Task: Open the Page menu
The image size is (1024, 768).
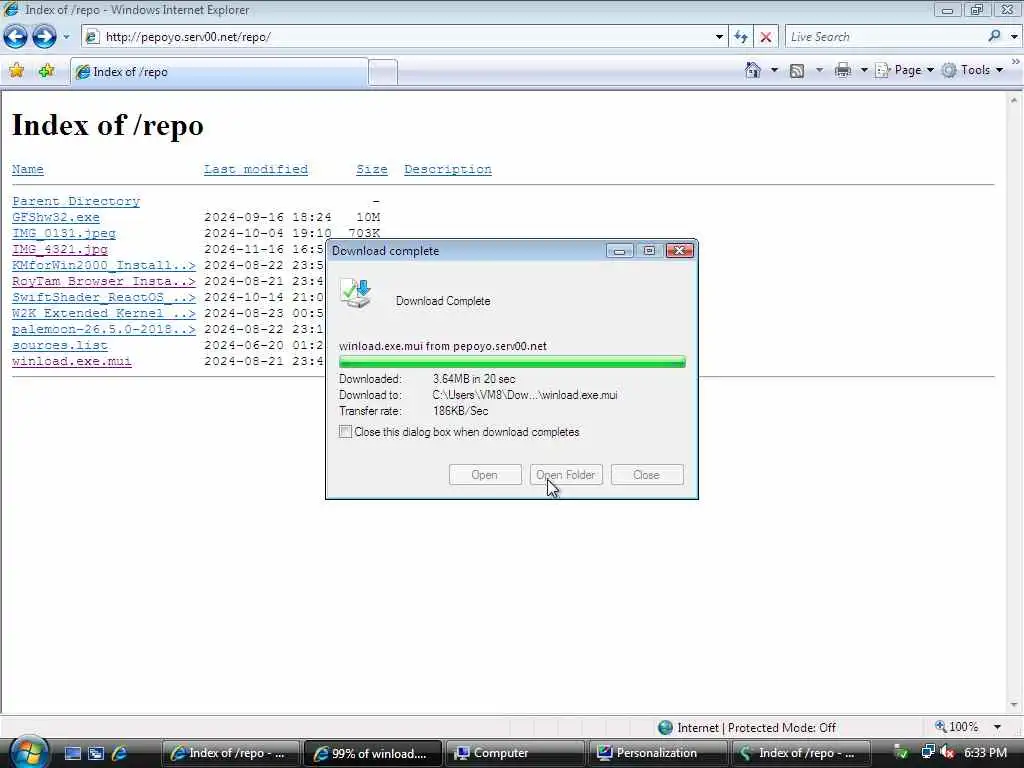Action: point(904,70)
